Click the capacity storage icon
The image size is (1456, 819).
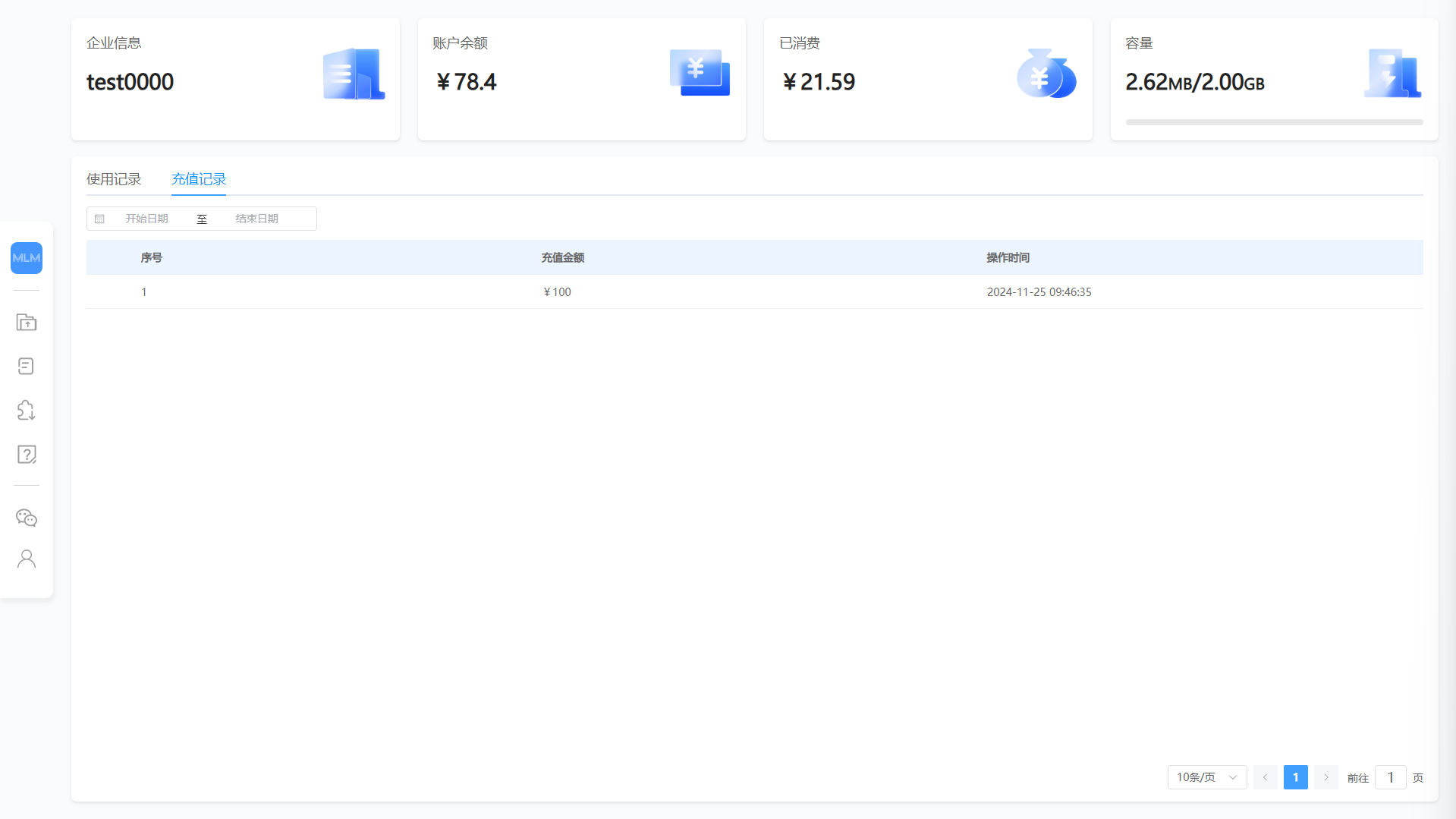(x=1392, y=74)
